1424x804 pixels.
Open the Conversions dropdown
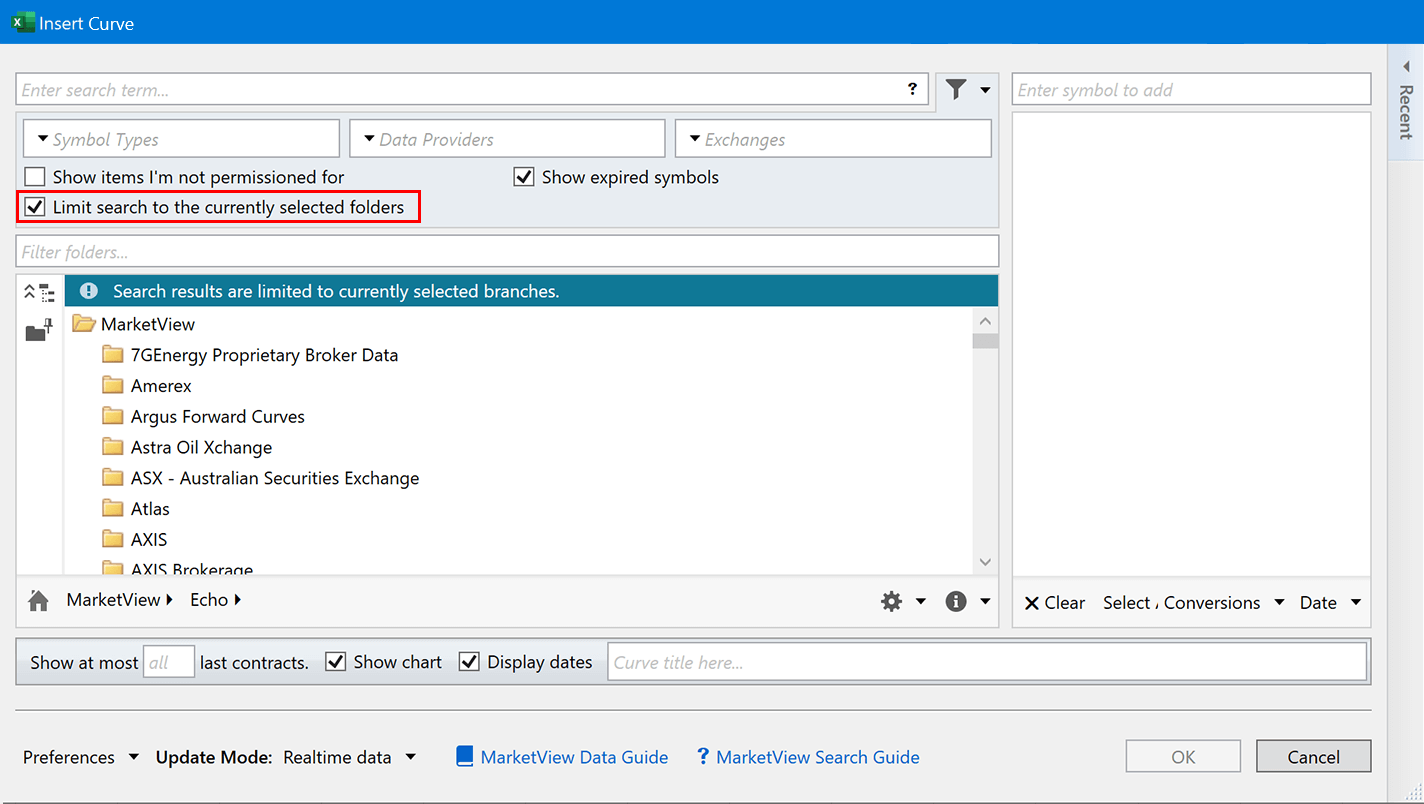pyautogui.click(x=1224, y=603)
